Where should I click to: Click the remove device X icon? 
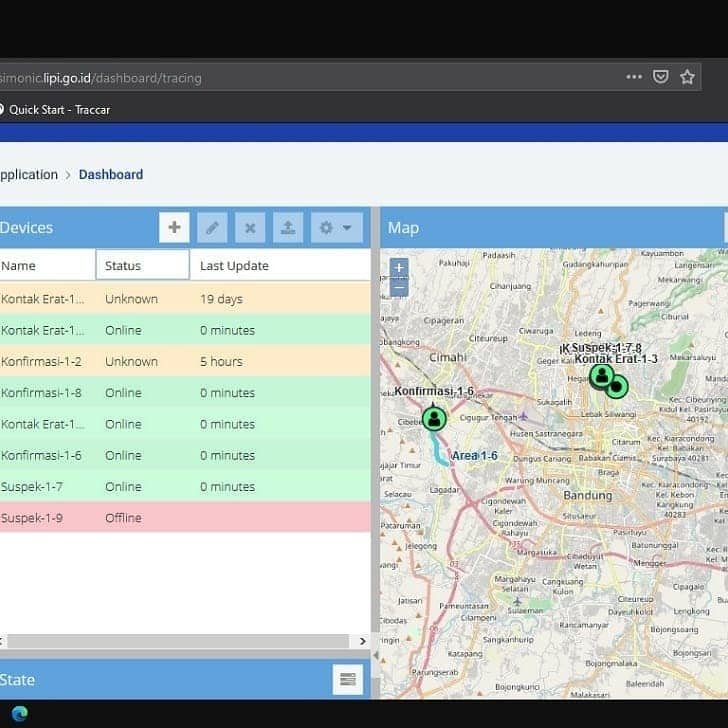coord(250,228)
